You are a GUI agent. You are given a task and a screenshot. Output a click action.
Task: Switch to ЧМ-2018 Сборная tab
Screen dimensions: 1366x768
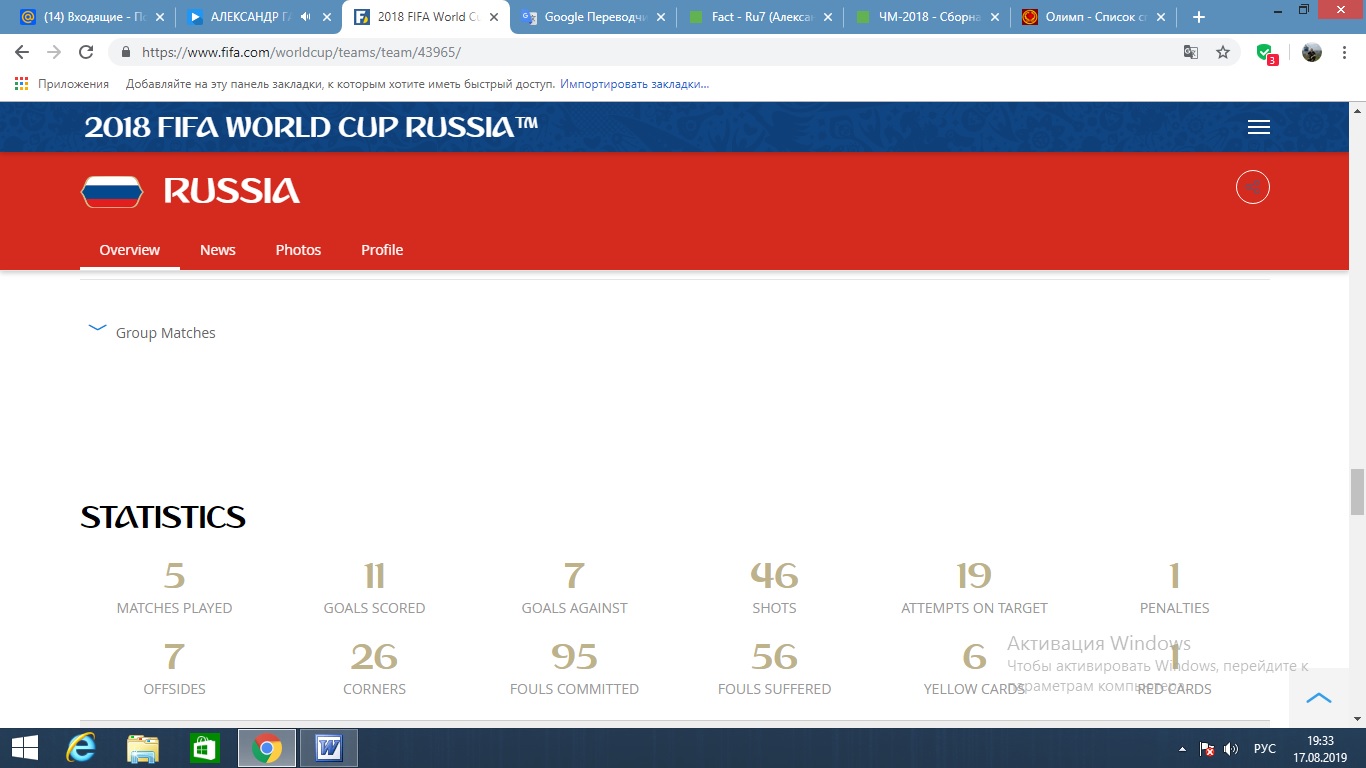(925, 17)
